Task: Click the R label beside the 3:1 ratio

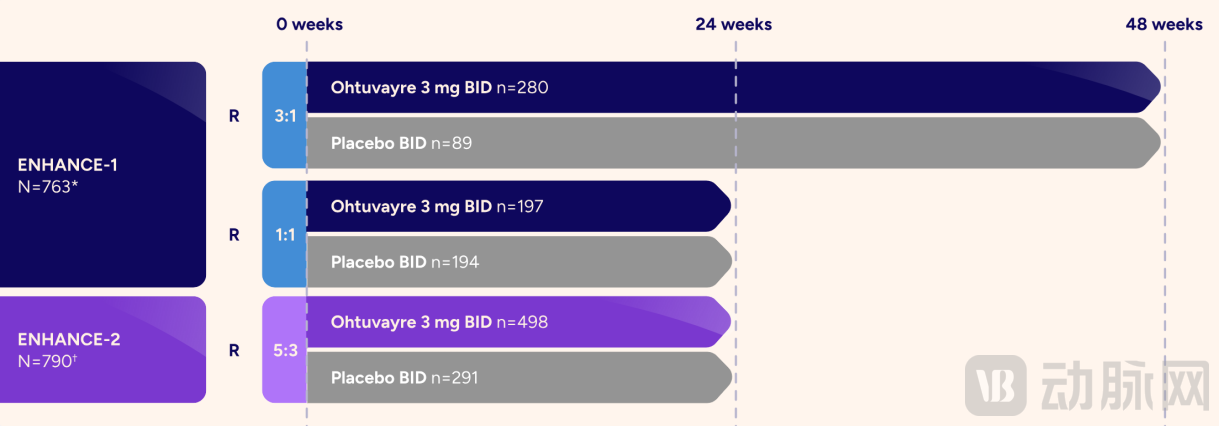Action: [234, 116]
